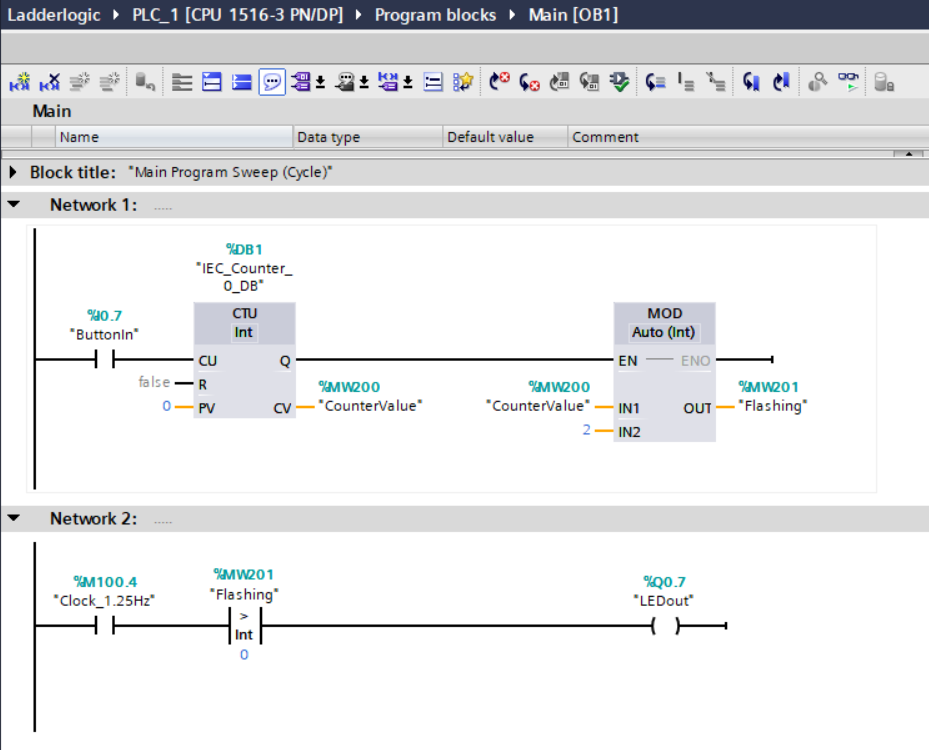The height and width of the screenshot is (750, 929).
Task: Click the Close all networks icon
Action: coord(242,83)
